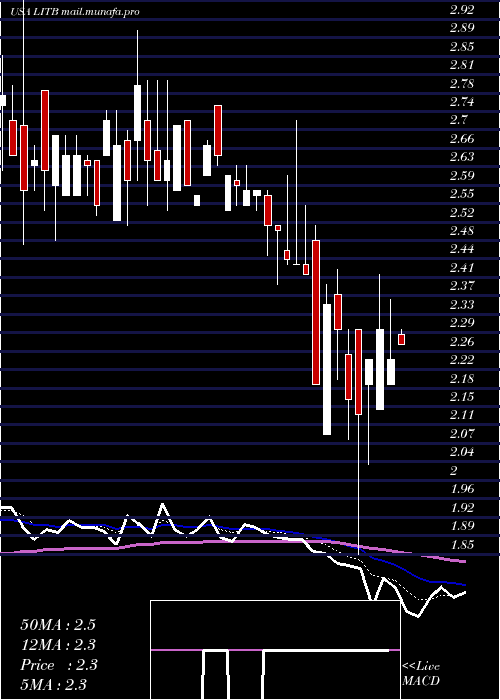Click the 2.66 price axis label
The width and height of the screenshot is (500, 700).
[462, 139]
